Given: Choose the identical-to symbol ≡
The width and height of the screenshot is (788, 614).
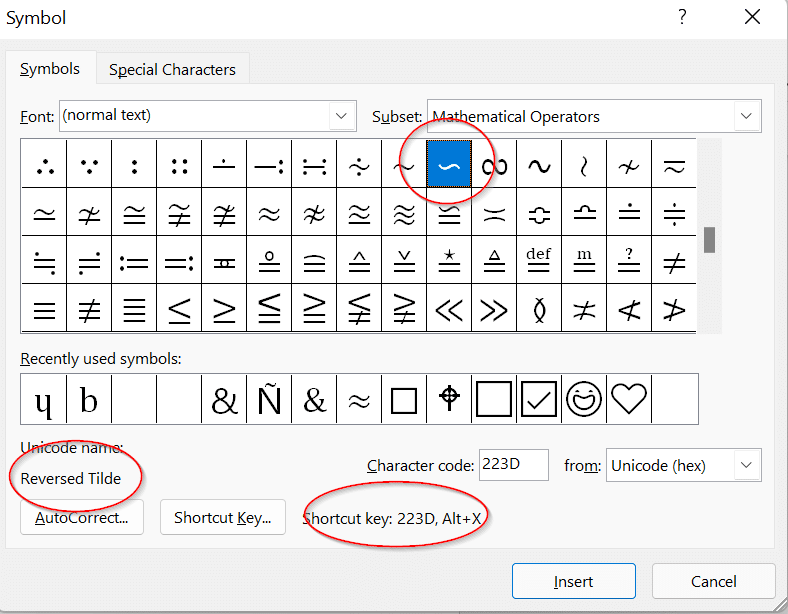Looking at the screenshot, I should coord(44,310).
